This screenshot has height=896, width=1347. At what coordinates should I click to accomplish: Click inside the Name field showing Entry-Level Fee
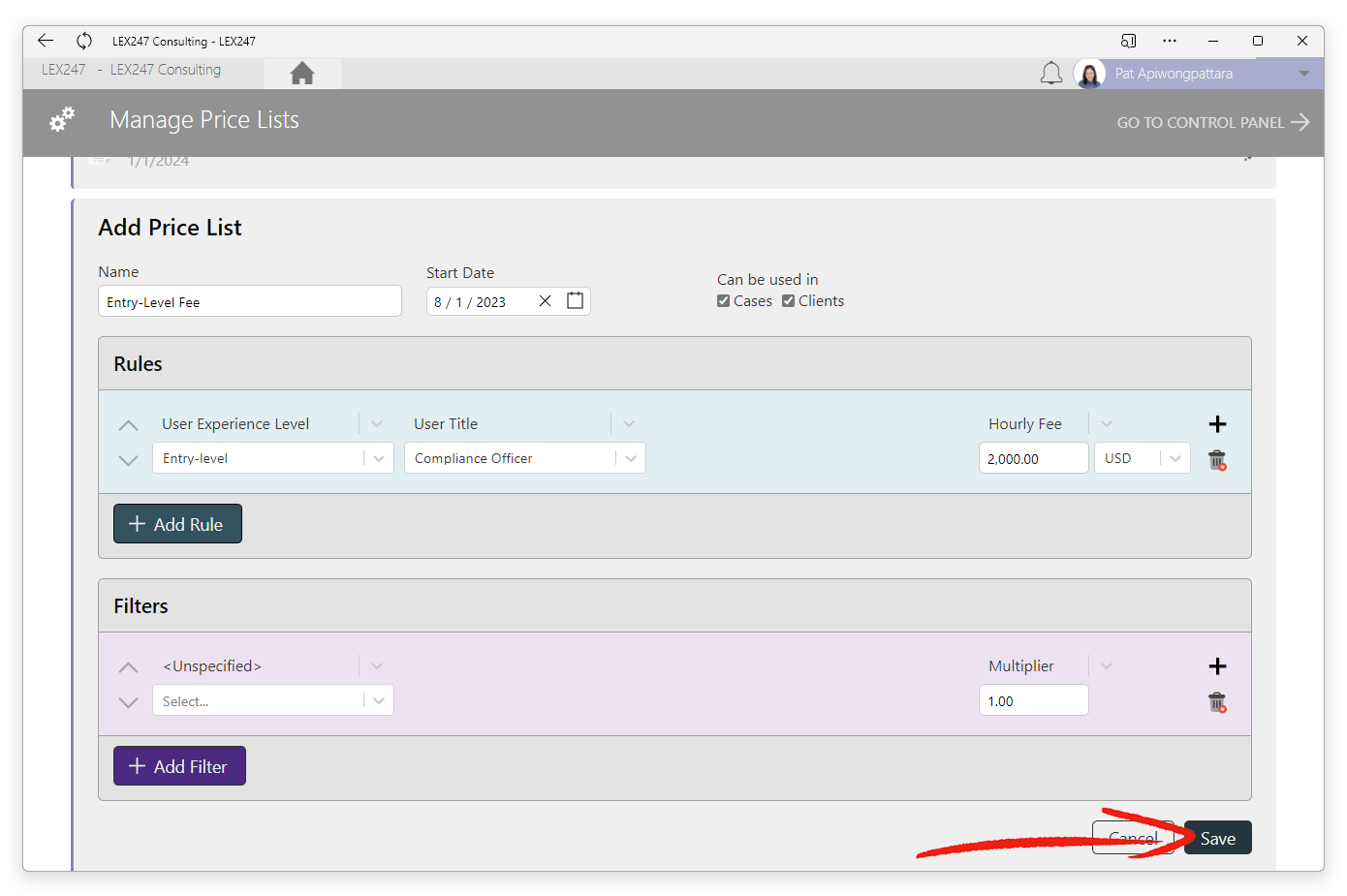[x=249, y=300]
